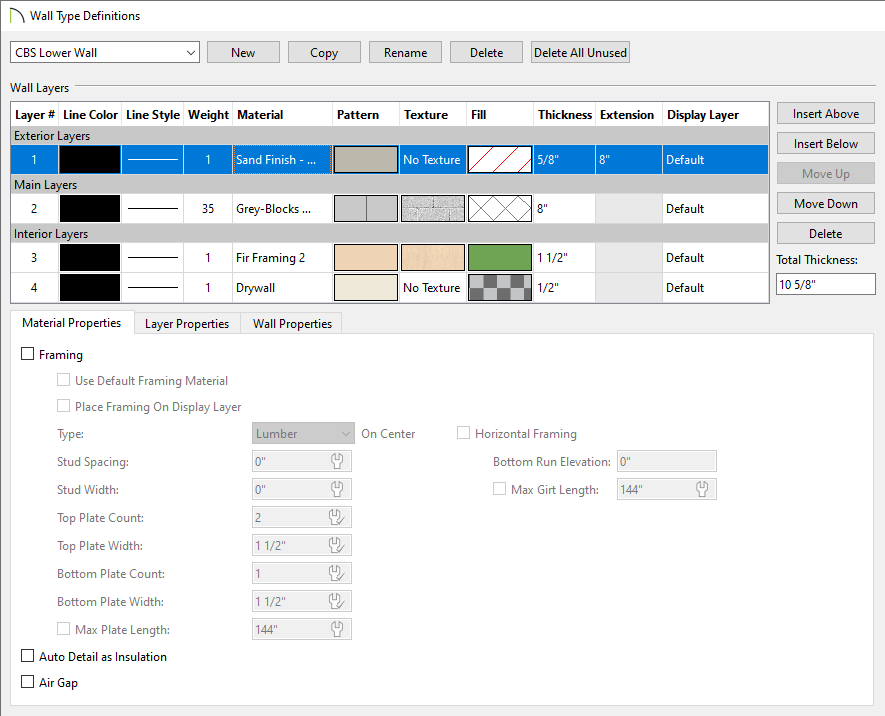Screen dimensions: 885x716
Task: Select the Grey-Blocks material cell
Action: [282, 209]
